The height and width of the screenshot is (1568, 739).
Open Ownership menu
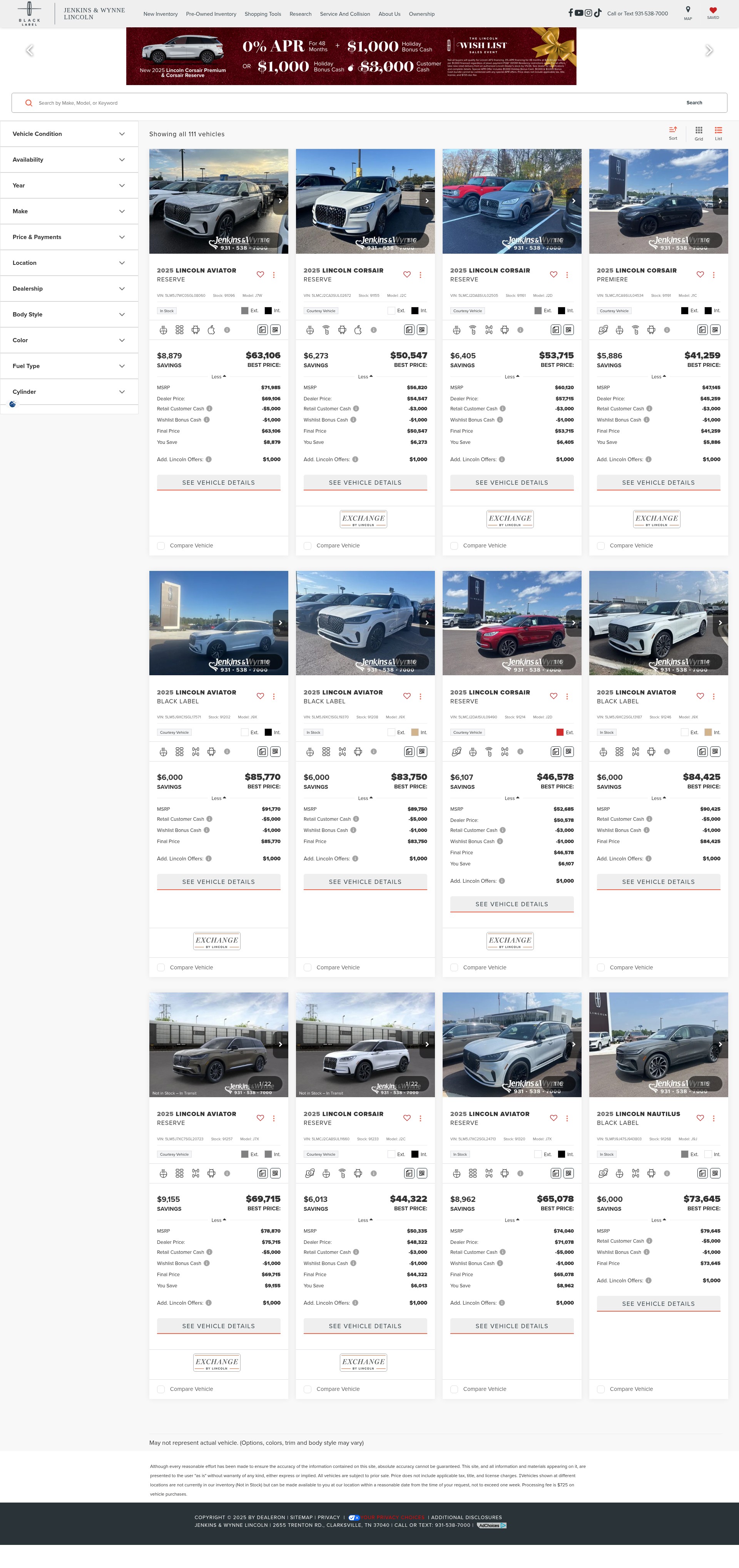point(422,14)
